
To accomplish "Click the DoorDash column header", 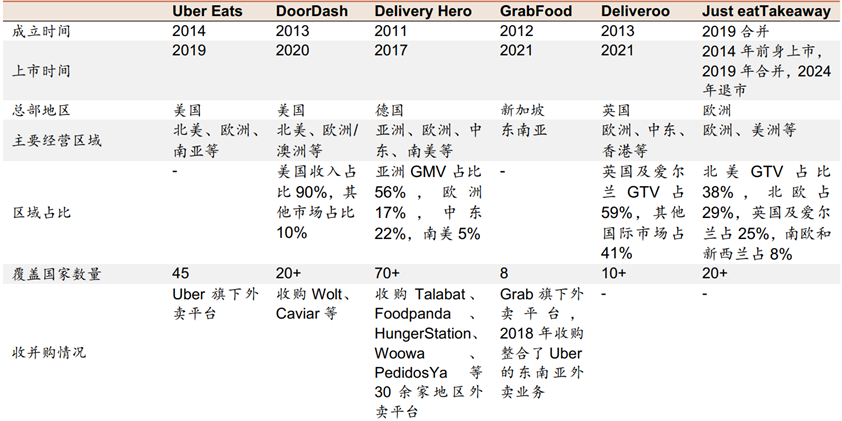I will [310, 11].
